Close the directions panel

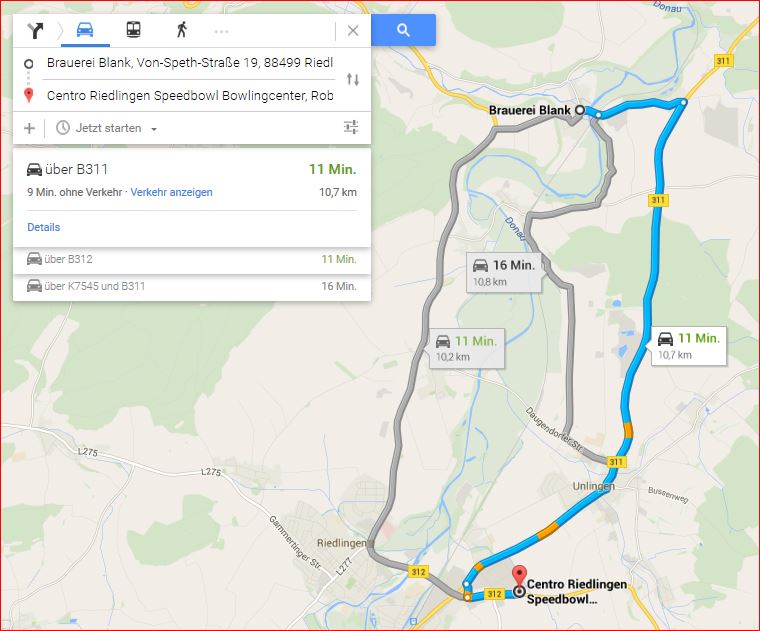[353, 31]
